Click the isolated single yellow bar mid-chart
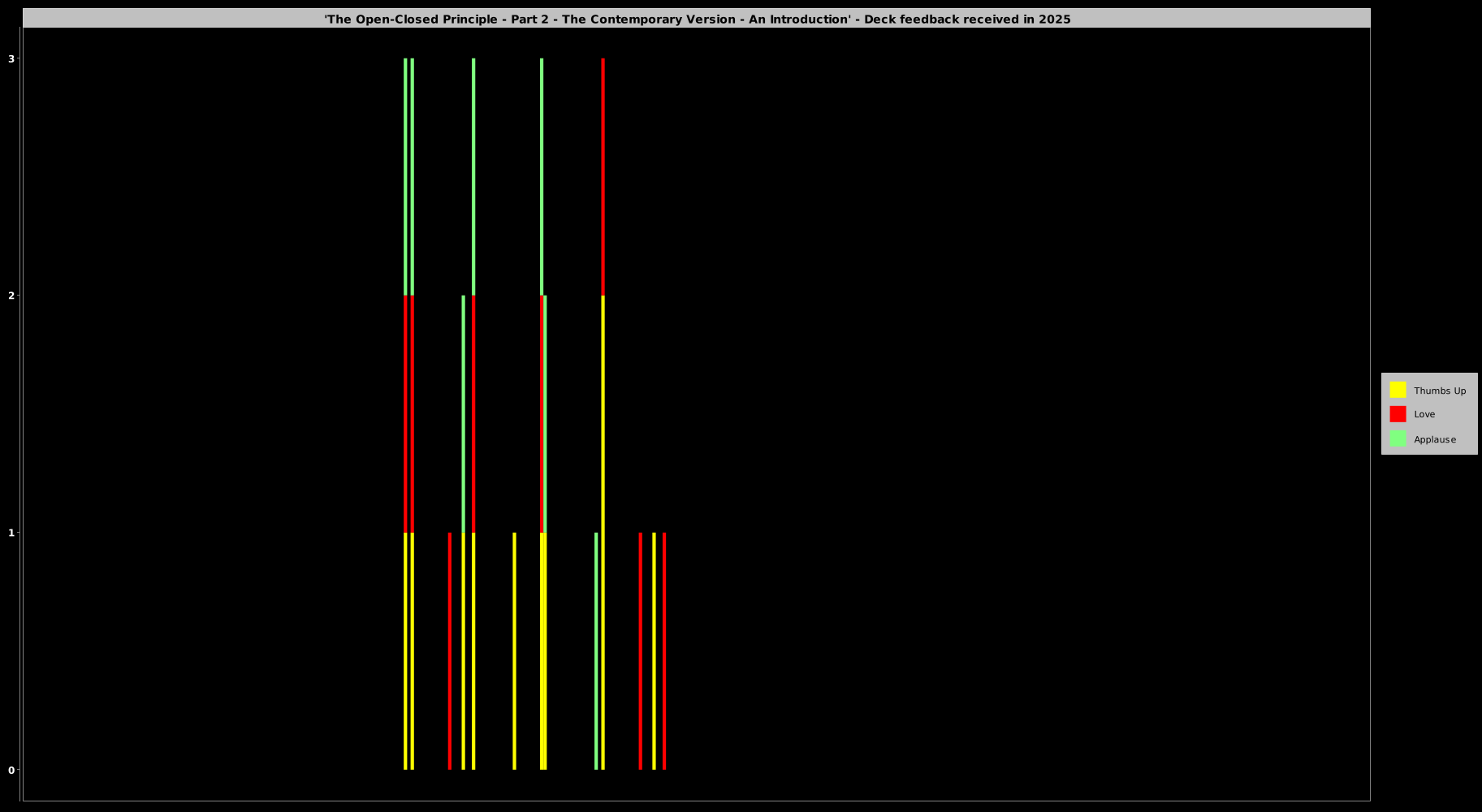Screen dimensions: 1482x812 click(x=514, y=650)
